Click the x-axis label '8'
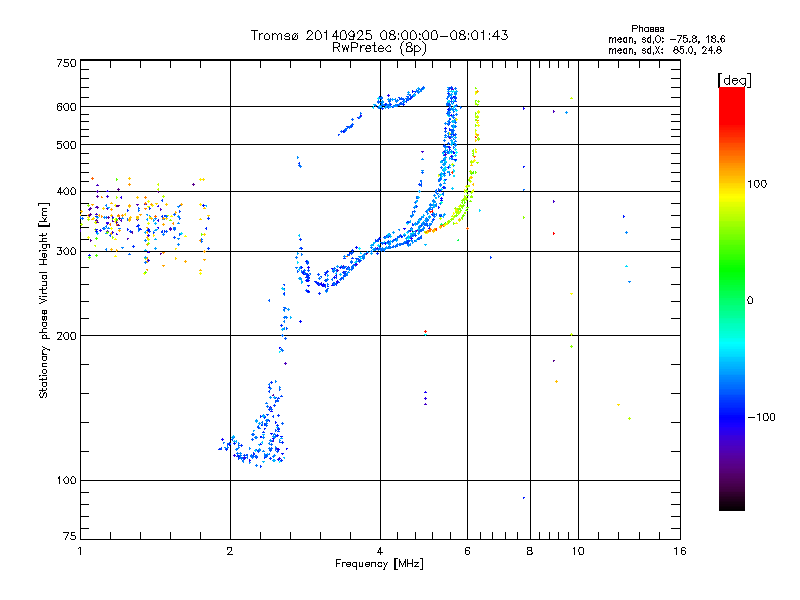The image size is (800, 600). 530,551
